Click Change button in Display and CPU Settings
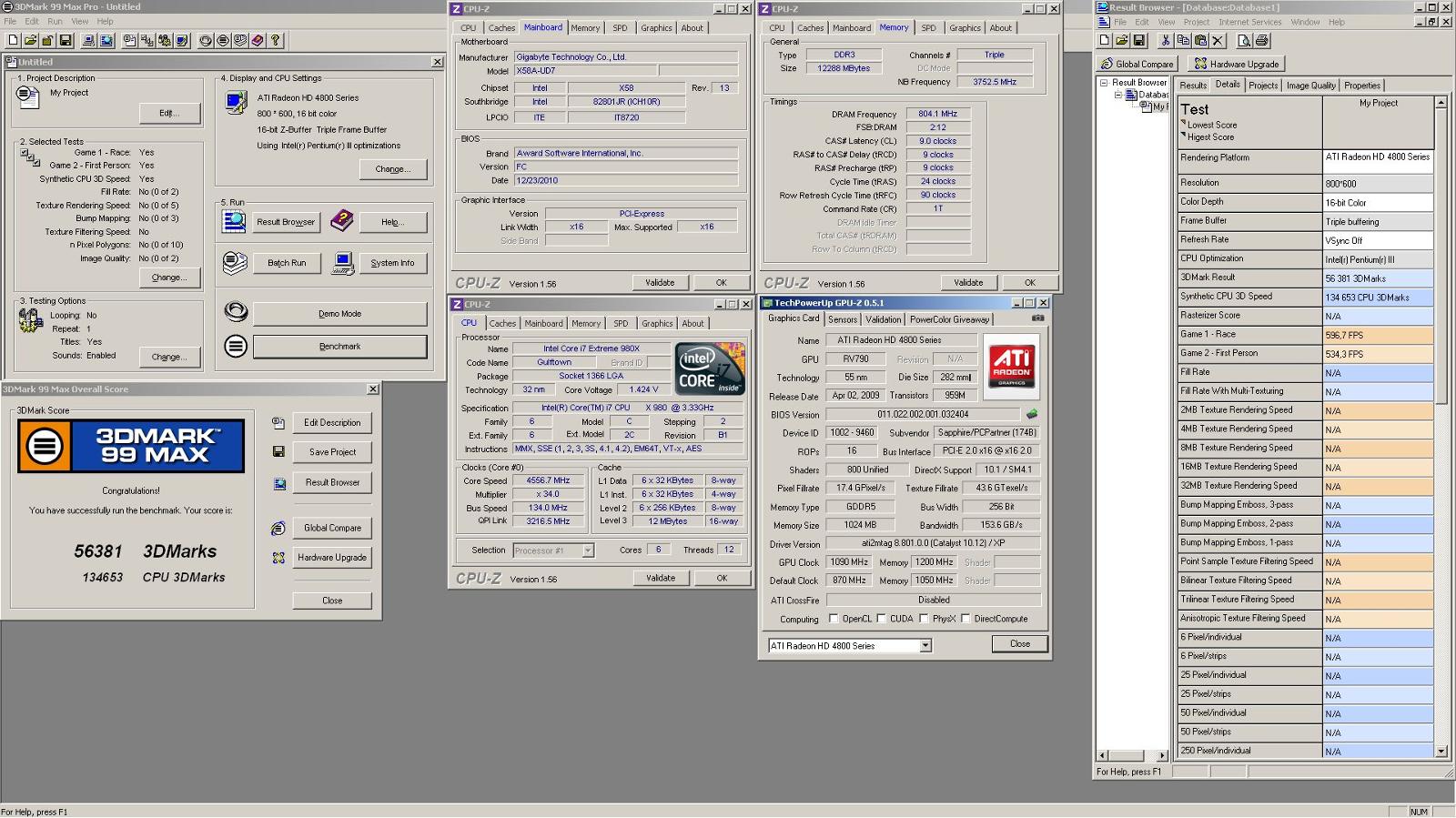Image resolution: width=1456 pixels, height=818 pixels. pos(392,169)
